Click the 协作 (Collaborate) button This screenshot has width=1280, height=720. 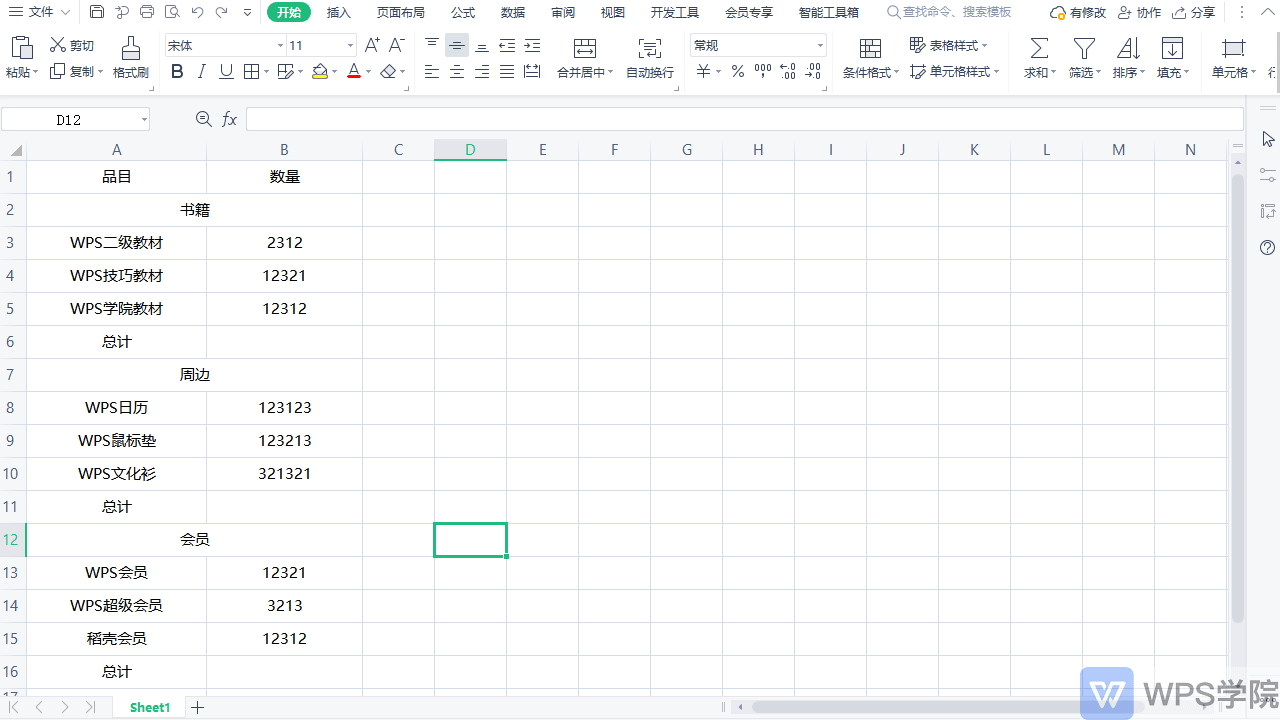(1140, 12)
